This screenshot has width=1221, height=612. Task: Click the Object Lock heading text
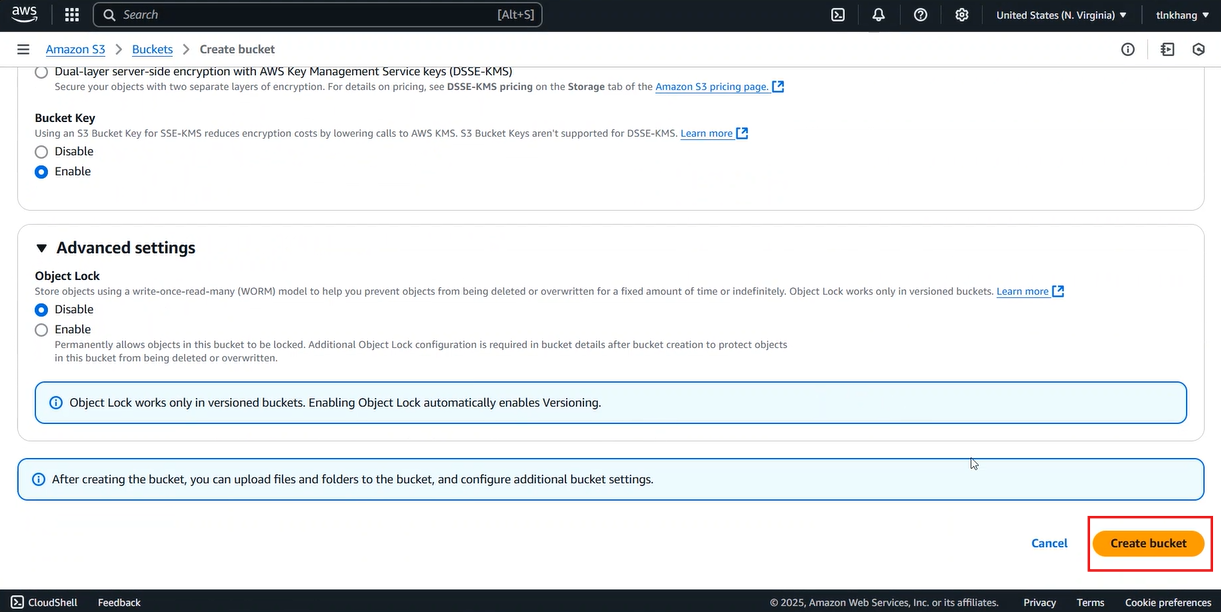pos(68,276)
